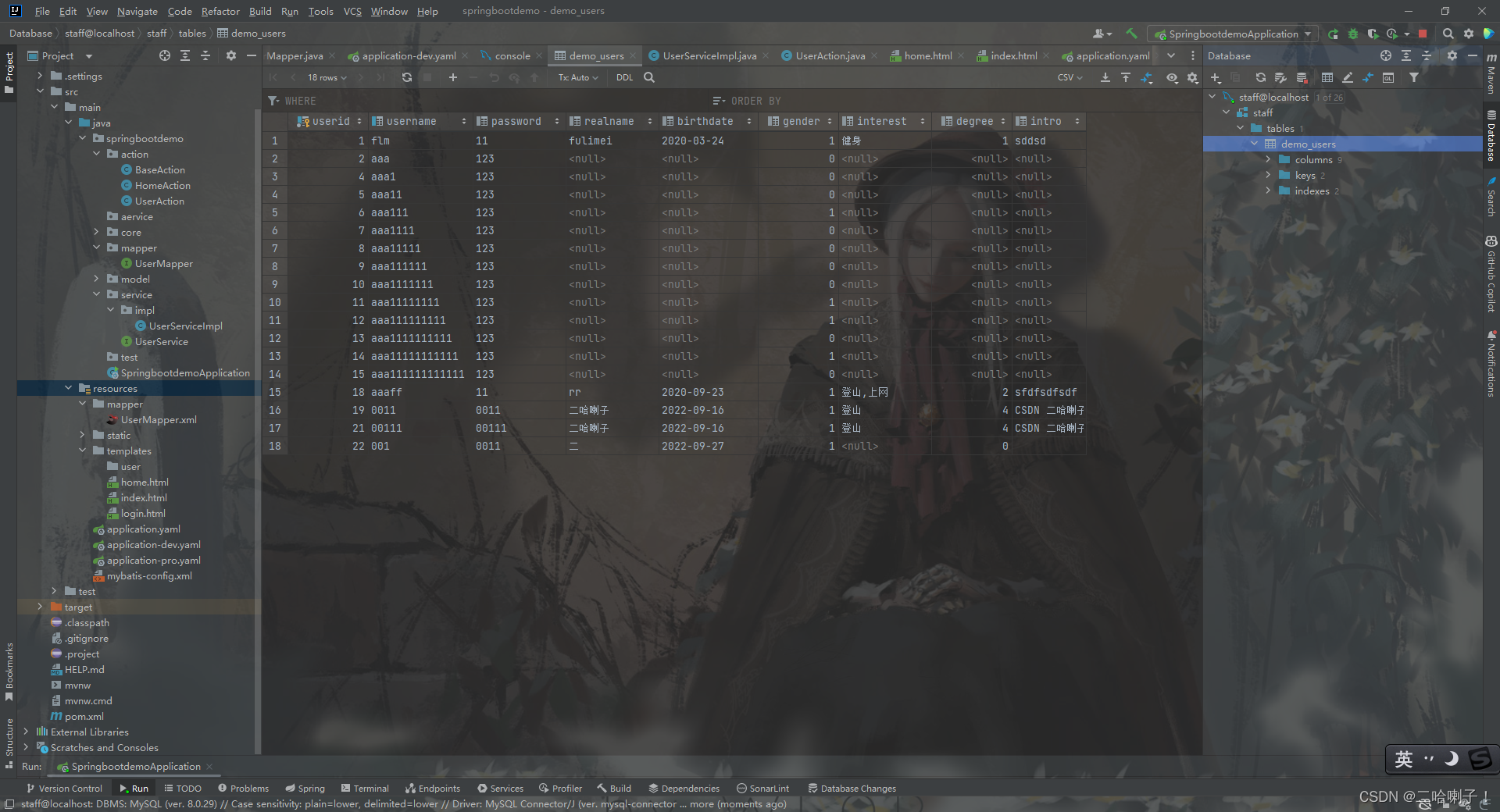Viewport: 1500px width, 812px height.
Task: Open Search Everywhere from the top toolbar
Action: pyautogui.click(x=1448, y=34)
